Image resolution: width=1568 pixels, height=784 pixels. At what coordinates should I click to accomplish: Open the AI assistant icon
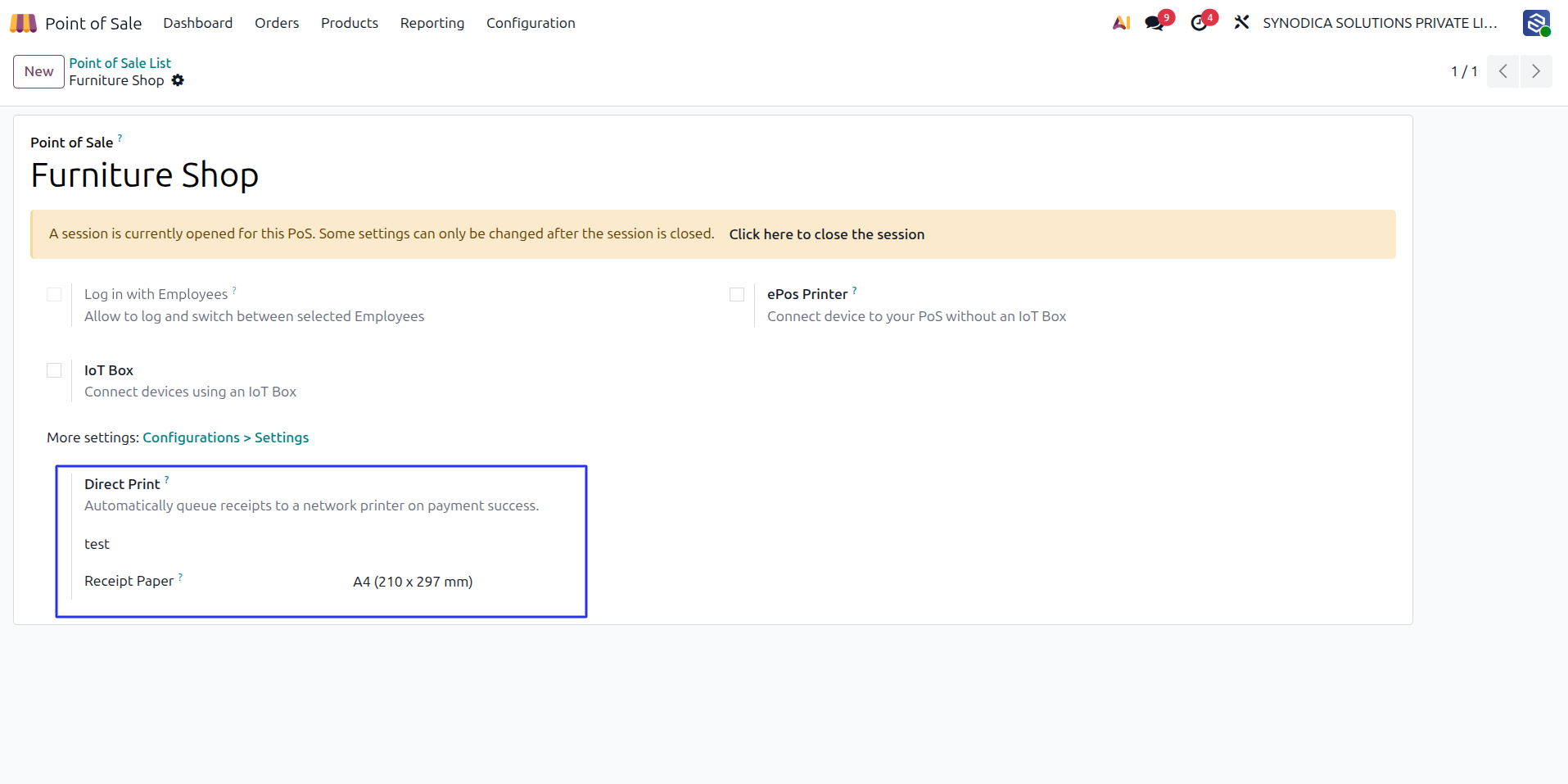coord(1121,23)
